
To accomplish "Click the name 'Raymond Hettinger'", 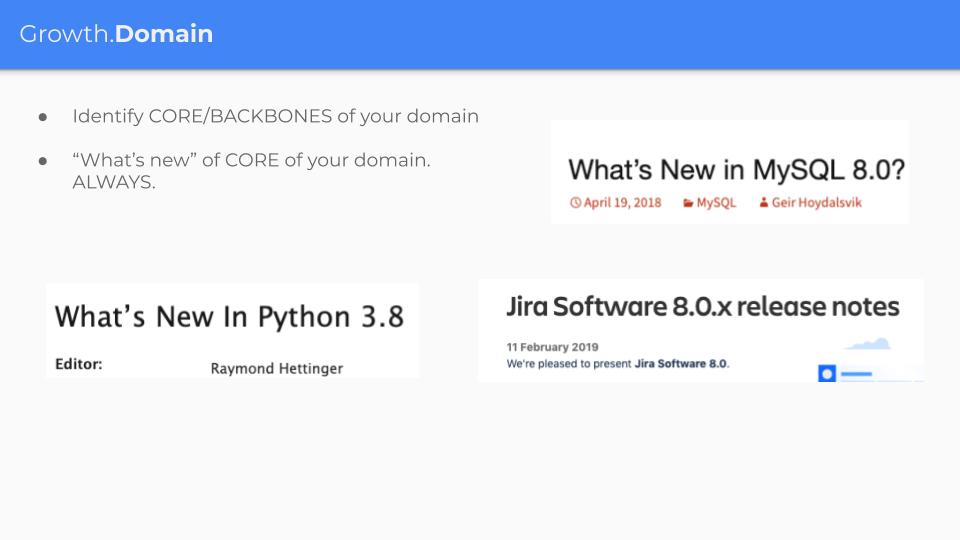I will [276, 369].
